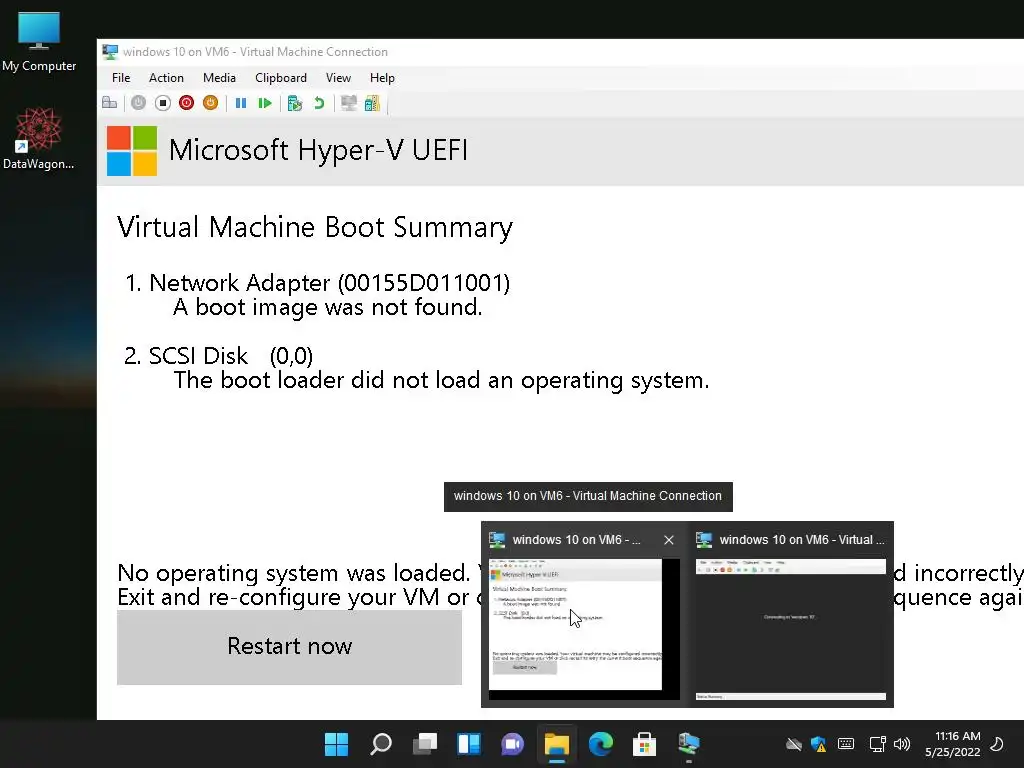This screenshot has height=768, width=1024.
Task: Click the grey Start power toolbar icon
Action: [138, 103]
